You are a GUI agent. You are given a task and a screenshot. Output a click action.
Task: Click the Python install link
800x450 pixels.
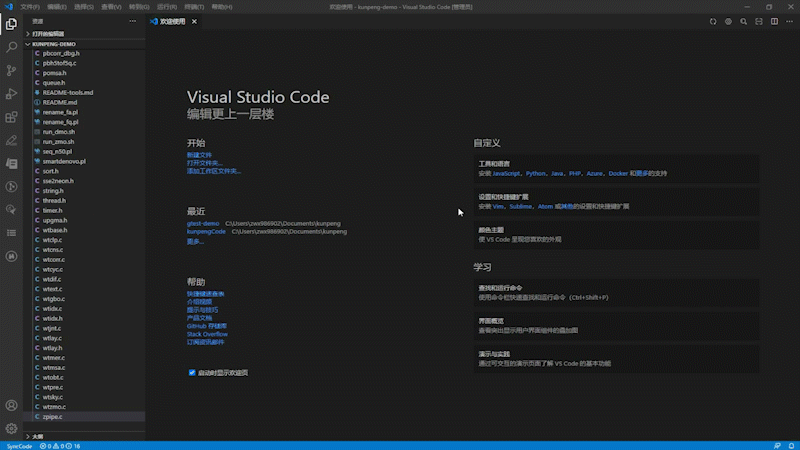click(x=536, y=173)
